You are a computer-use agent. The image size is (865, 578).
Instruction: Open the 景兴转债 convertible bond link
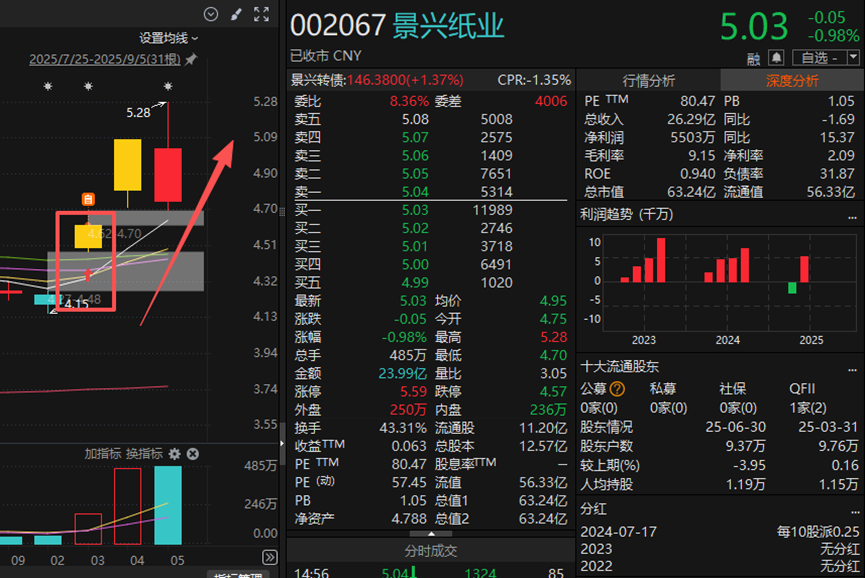coord(377,81)
